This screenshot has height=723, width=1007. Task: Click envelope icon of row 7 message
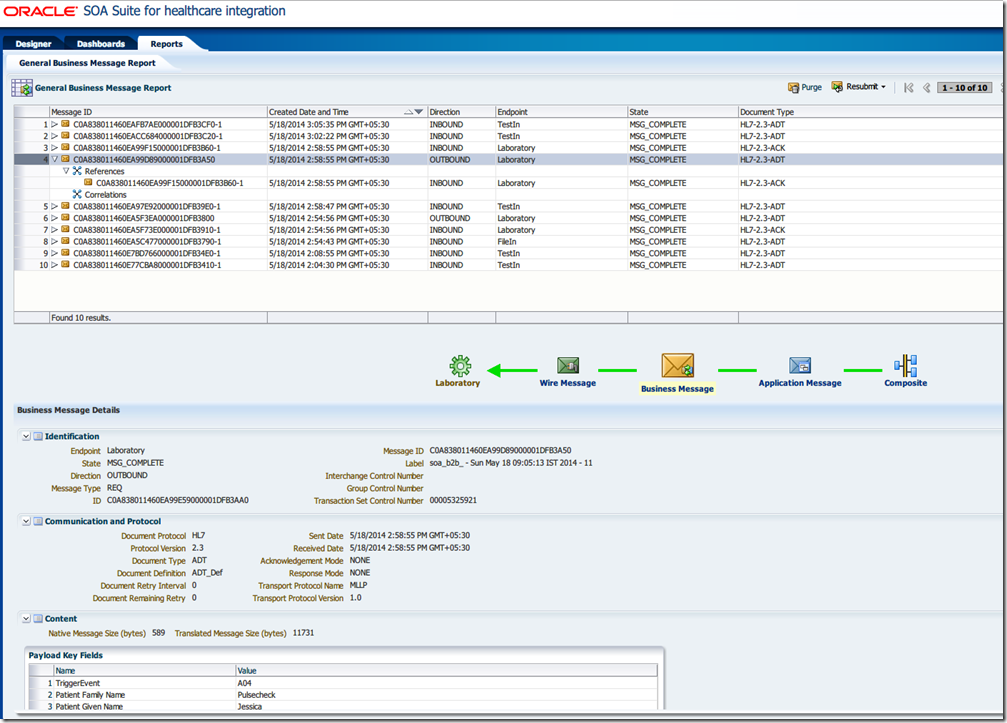point(65,229)
